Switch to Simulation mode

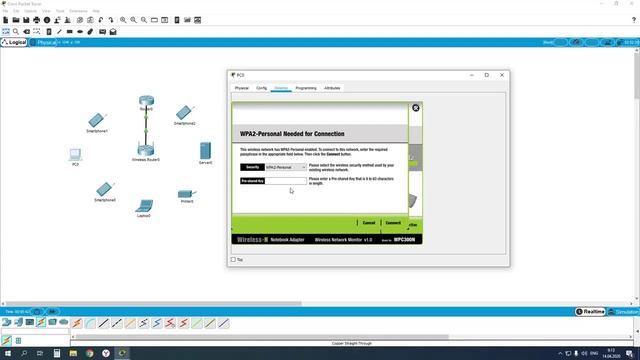click(x=623, y=312)
